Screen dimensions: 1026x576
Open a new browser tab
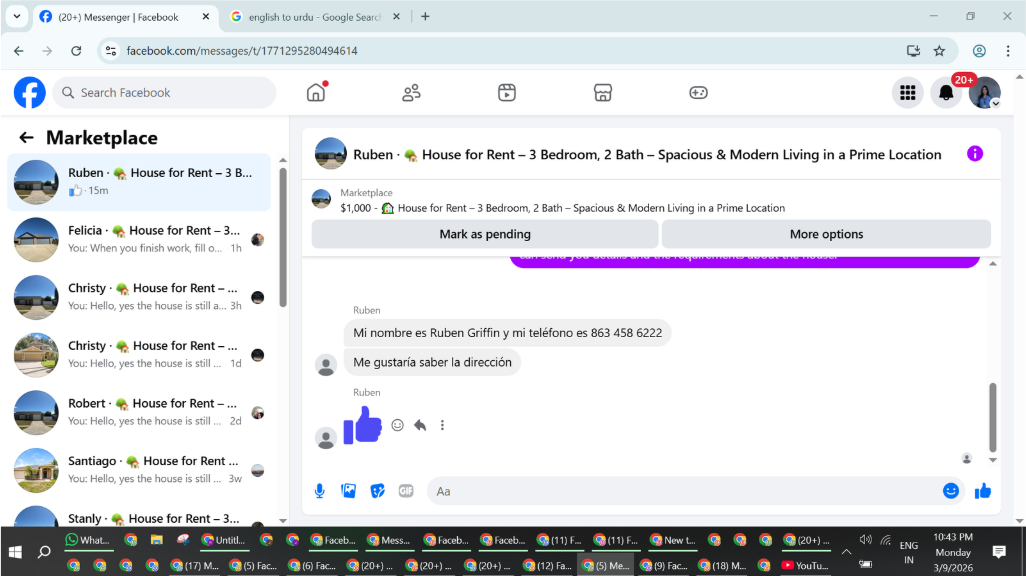click(x=425, y=17)
